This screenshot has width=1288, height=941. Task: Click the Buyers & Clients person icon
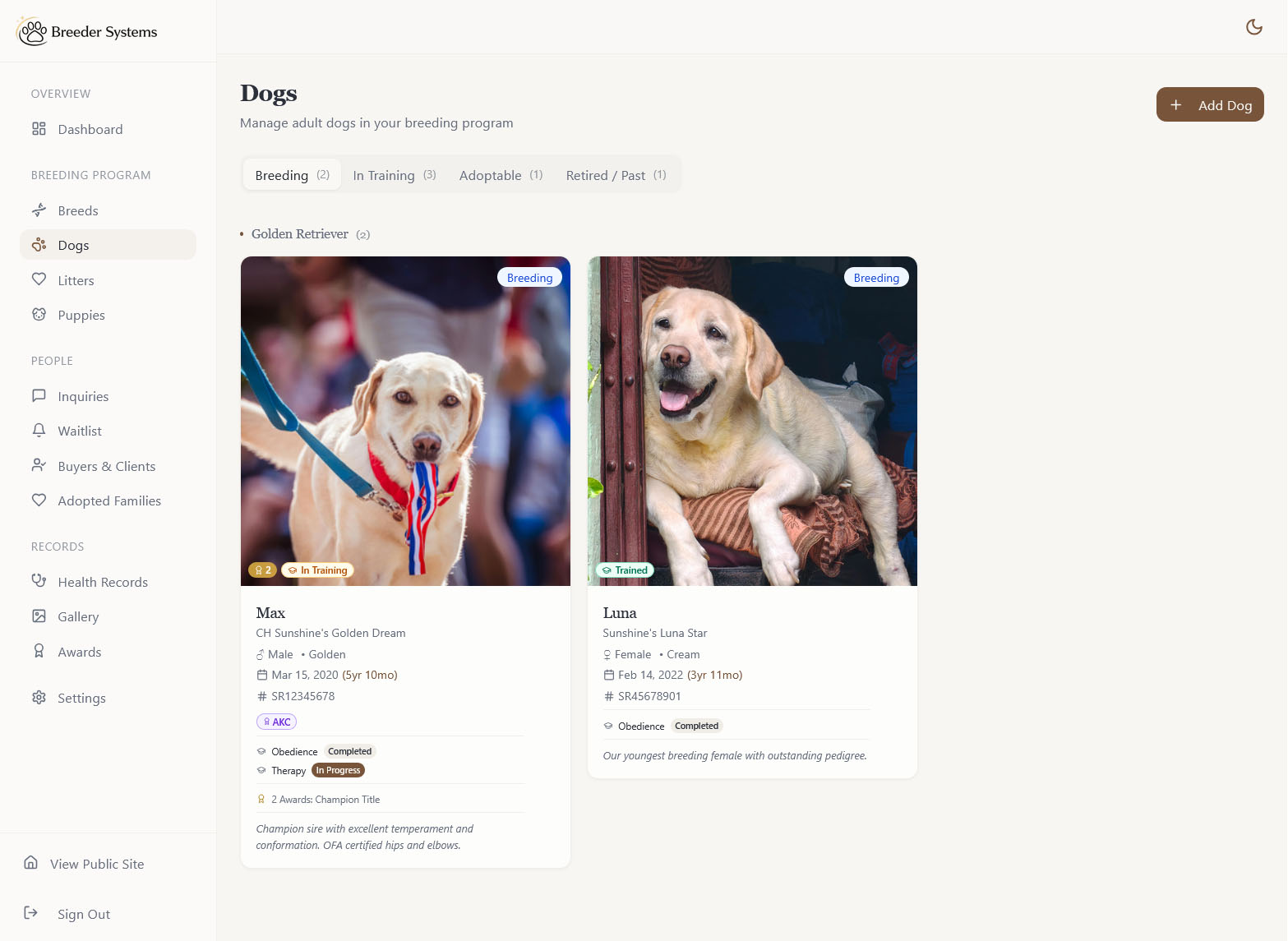coord(39,466)
